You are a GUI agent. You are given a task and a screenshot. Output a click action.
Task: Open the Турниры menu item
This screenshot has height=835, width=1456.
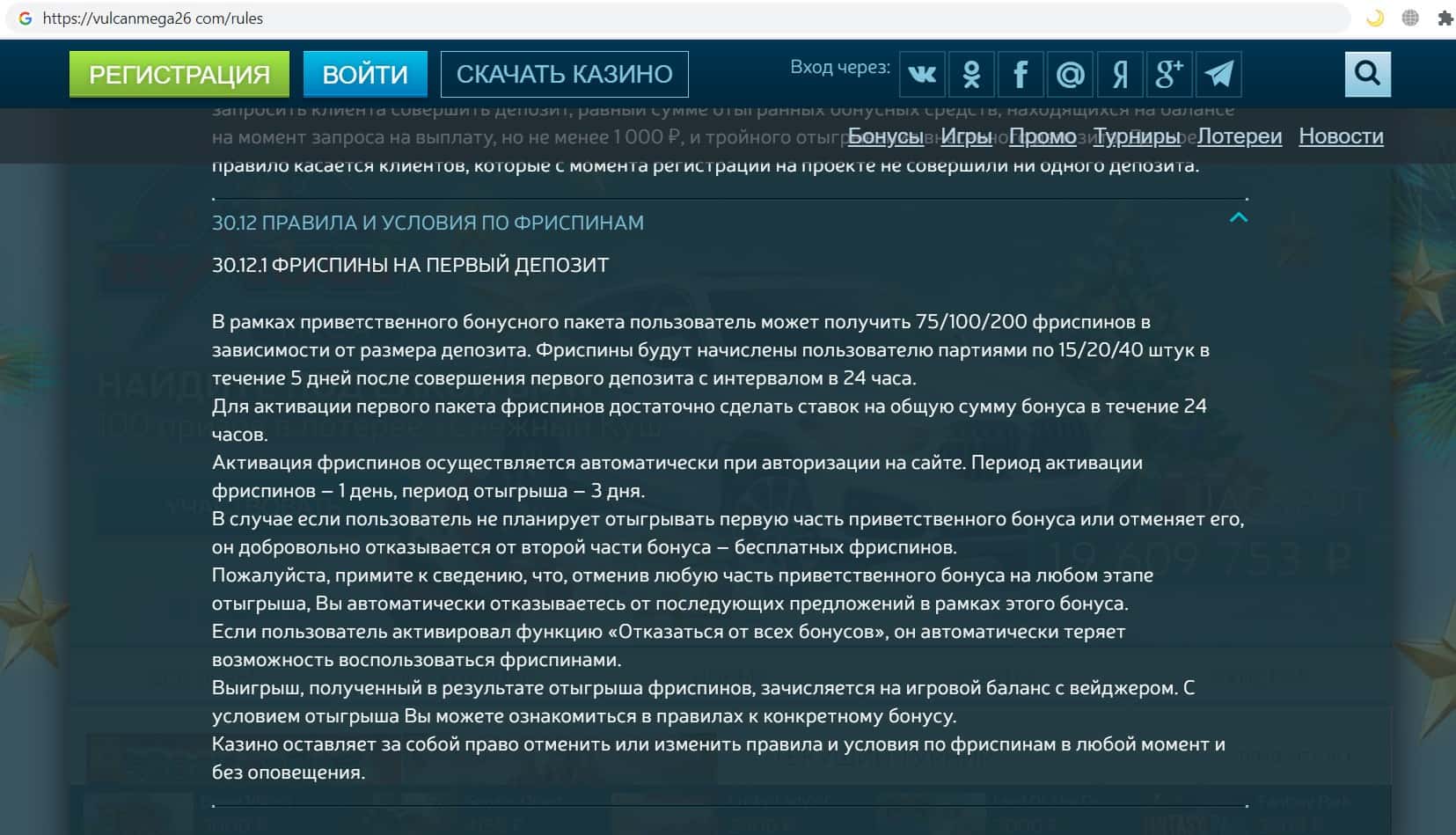point(1137,136)
